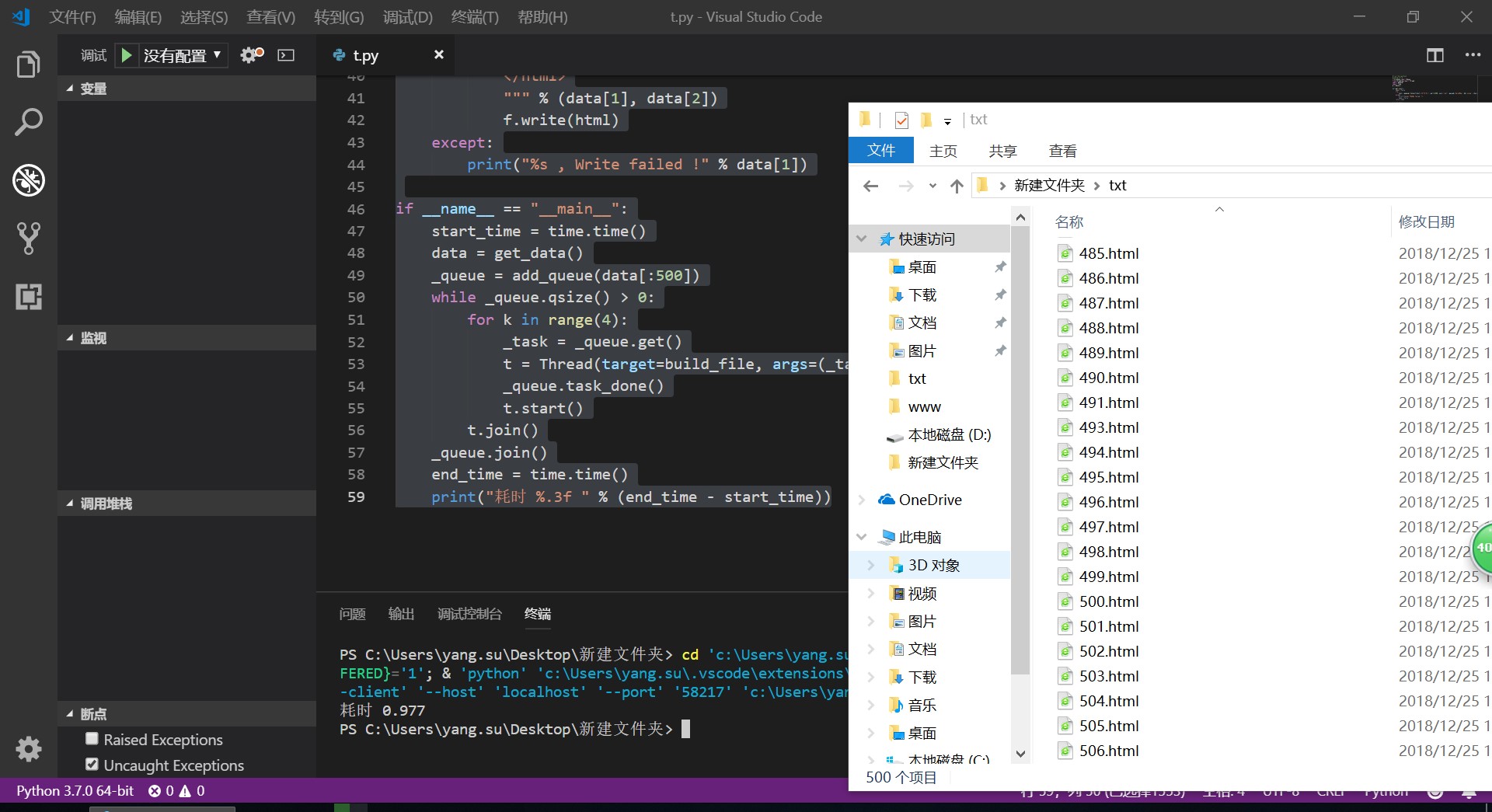
Task: Click the errors and warnings status bar indicator
Action: (176, 791)
